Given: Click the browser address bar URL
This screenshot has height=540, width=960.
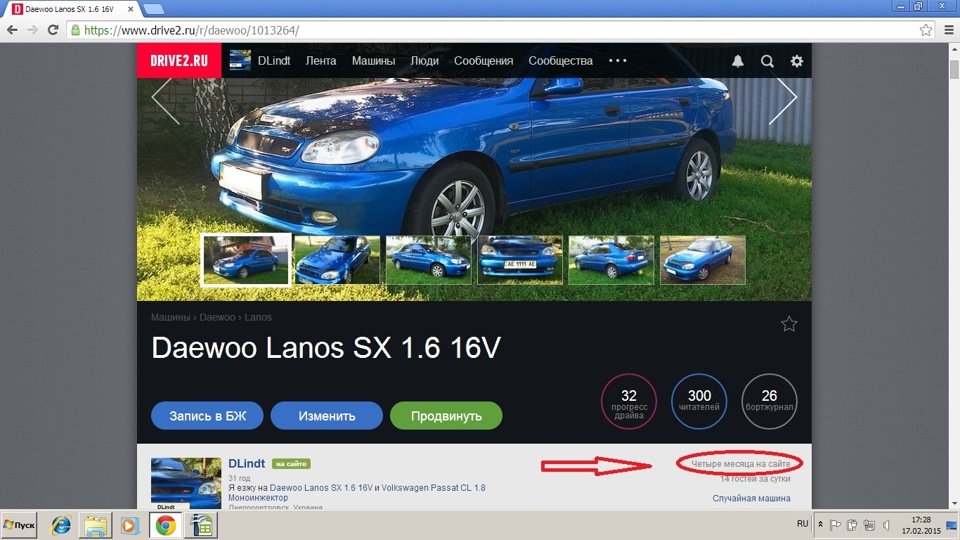Looking at the screenshot, I should point(191,30).
